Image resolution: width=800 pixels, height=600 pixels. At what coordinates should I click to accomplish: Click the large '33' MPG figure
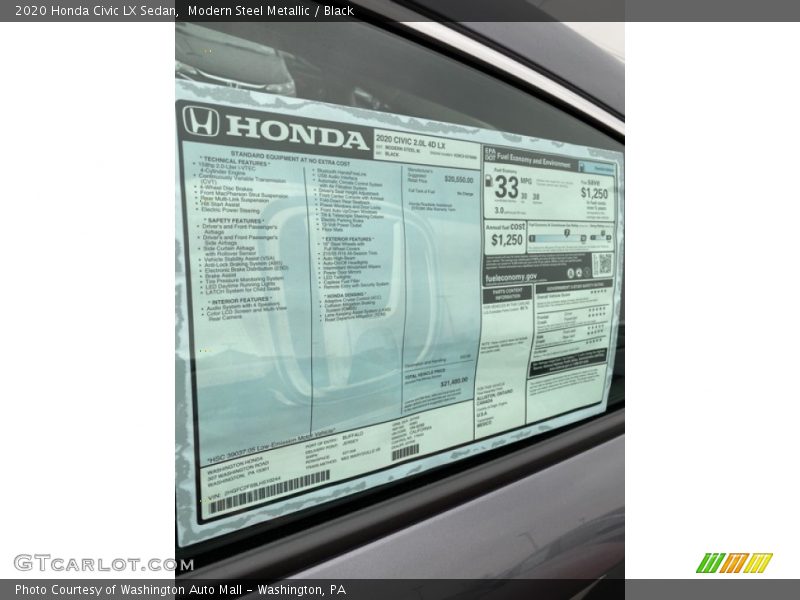pyautogui.click(x=507, y=187)
